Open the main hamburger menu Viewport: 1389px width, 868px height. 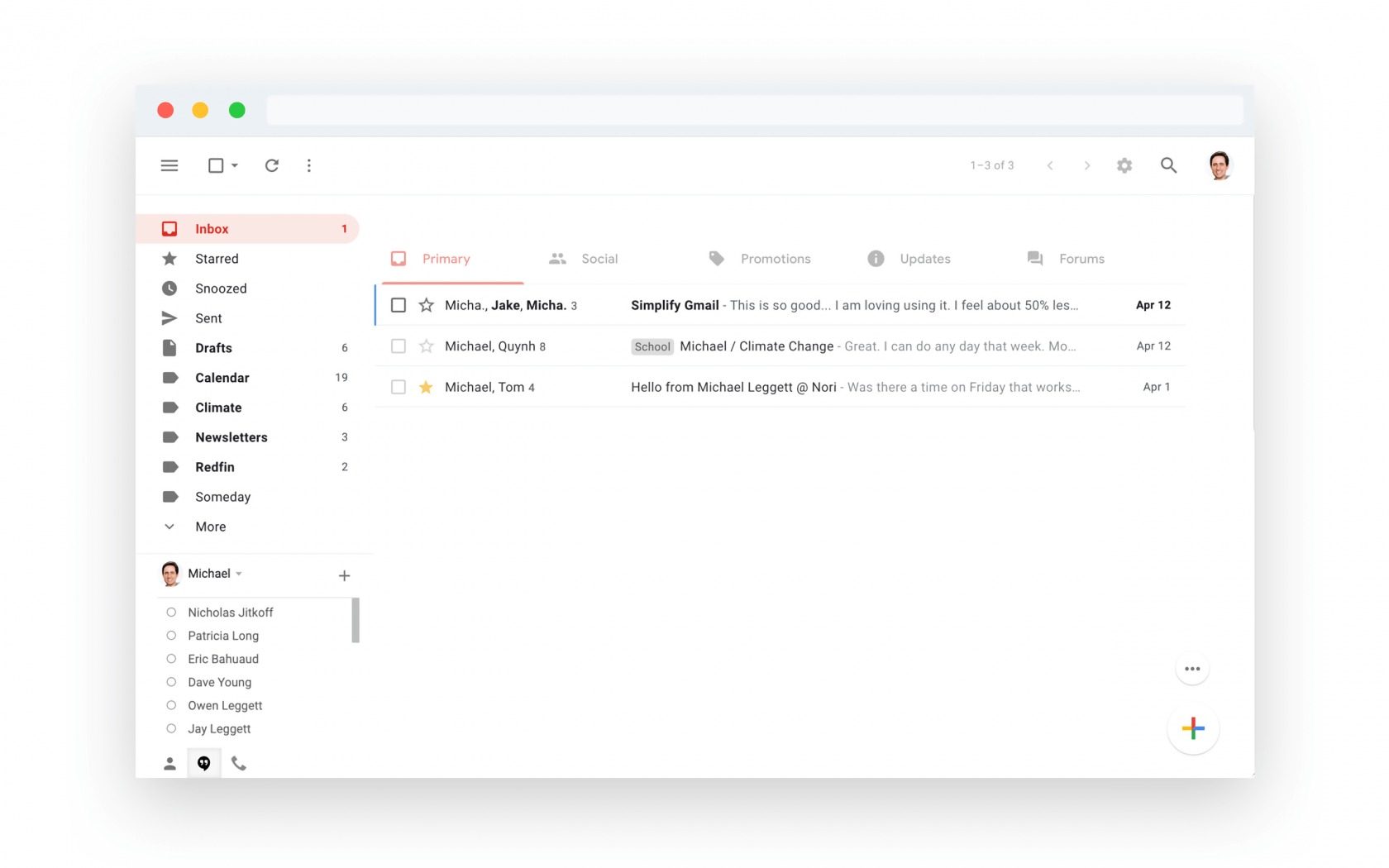(x=169, y=165)
